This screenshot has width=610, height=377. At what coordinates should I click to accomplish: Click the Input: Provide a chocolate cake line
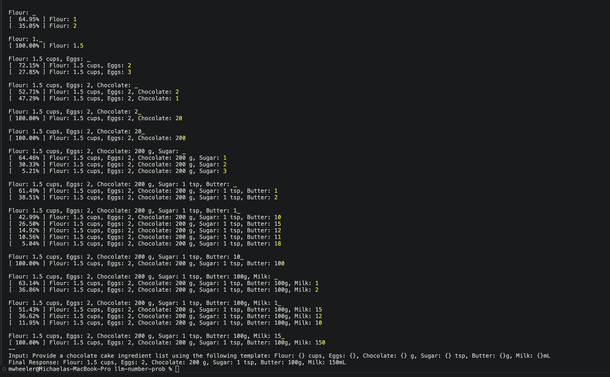(x=279, y=356)
